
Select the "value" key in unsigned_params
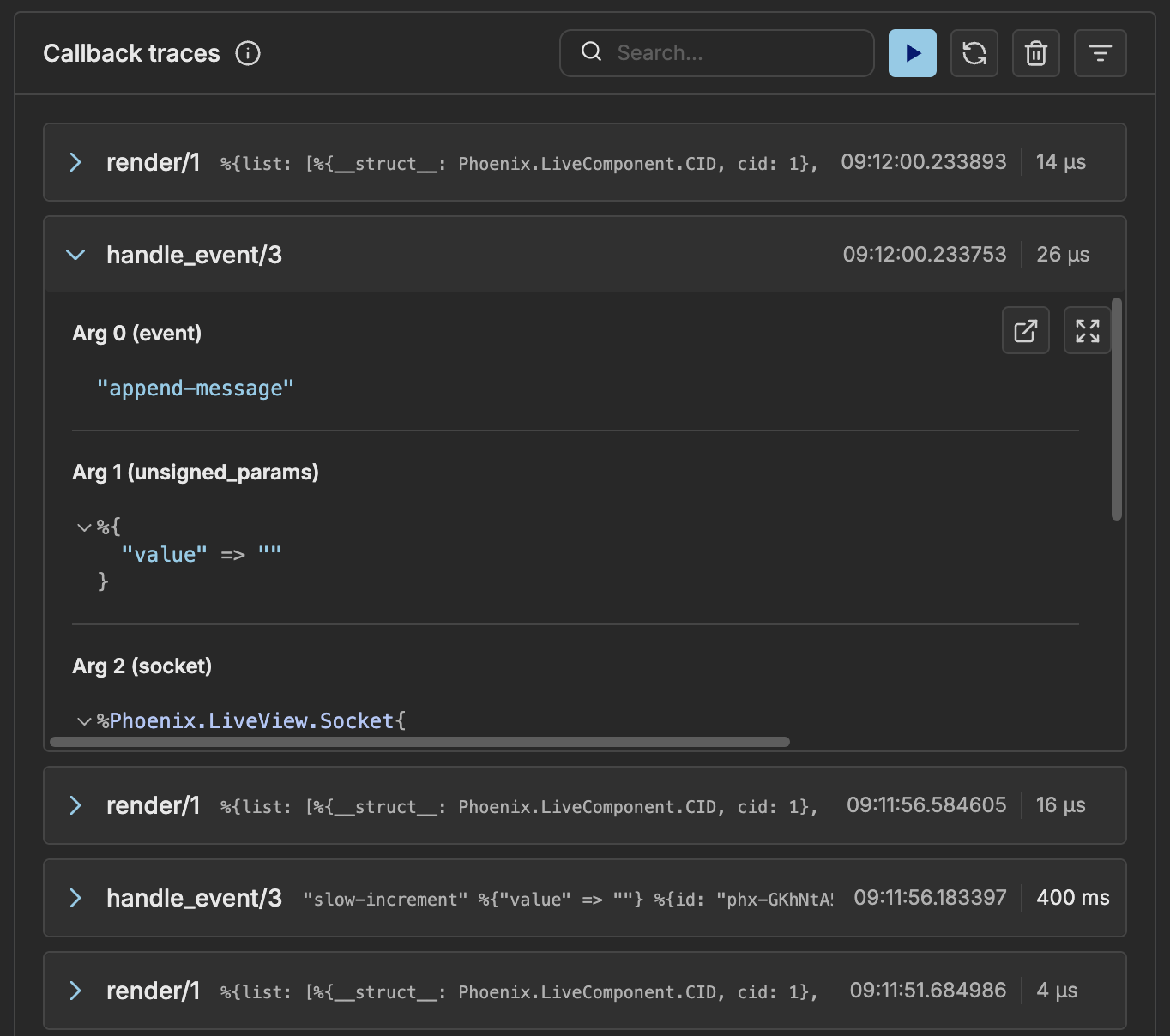(165, 555)
